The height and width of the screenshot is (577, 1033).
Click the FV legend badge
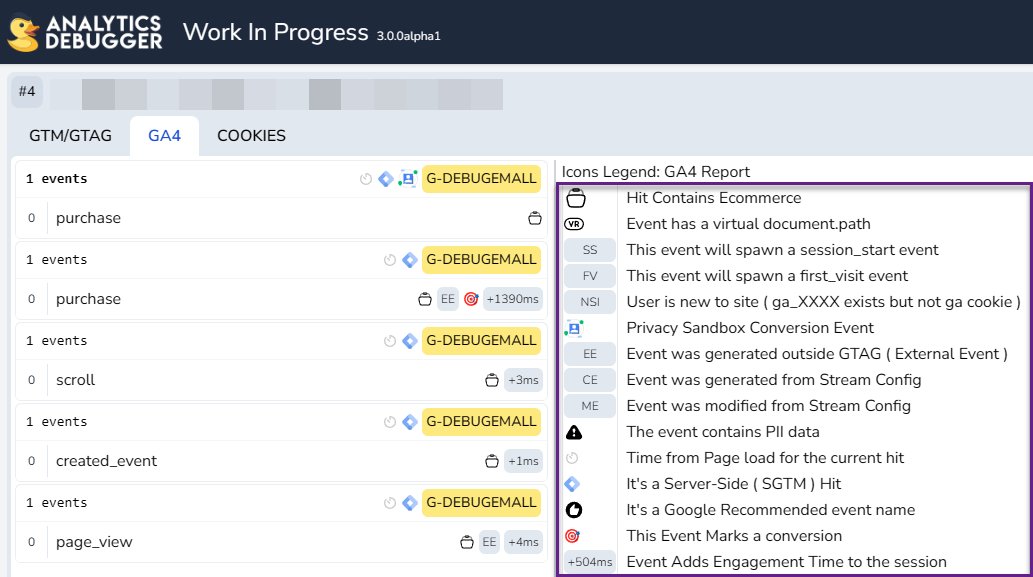pos(590,276)
